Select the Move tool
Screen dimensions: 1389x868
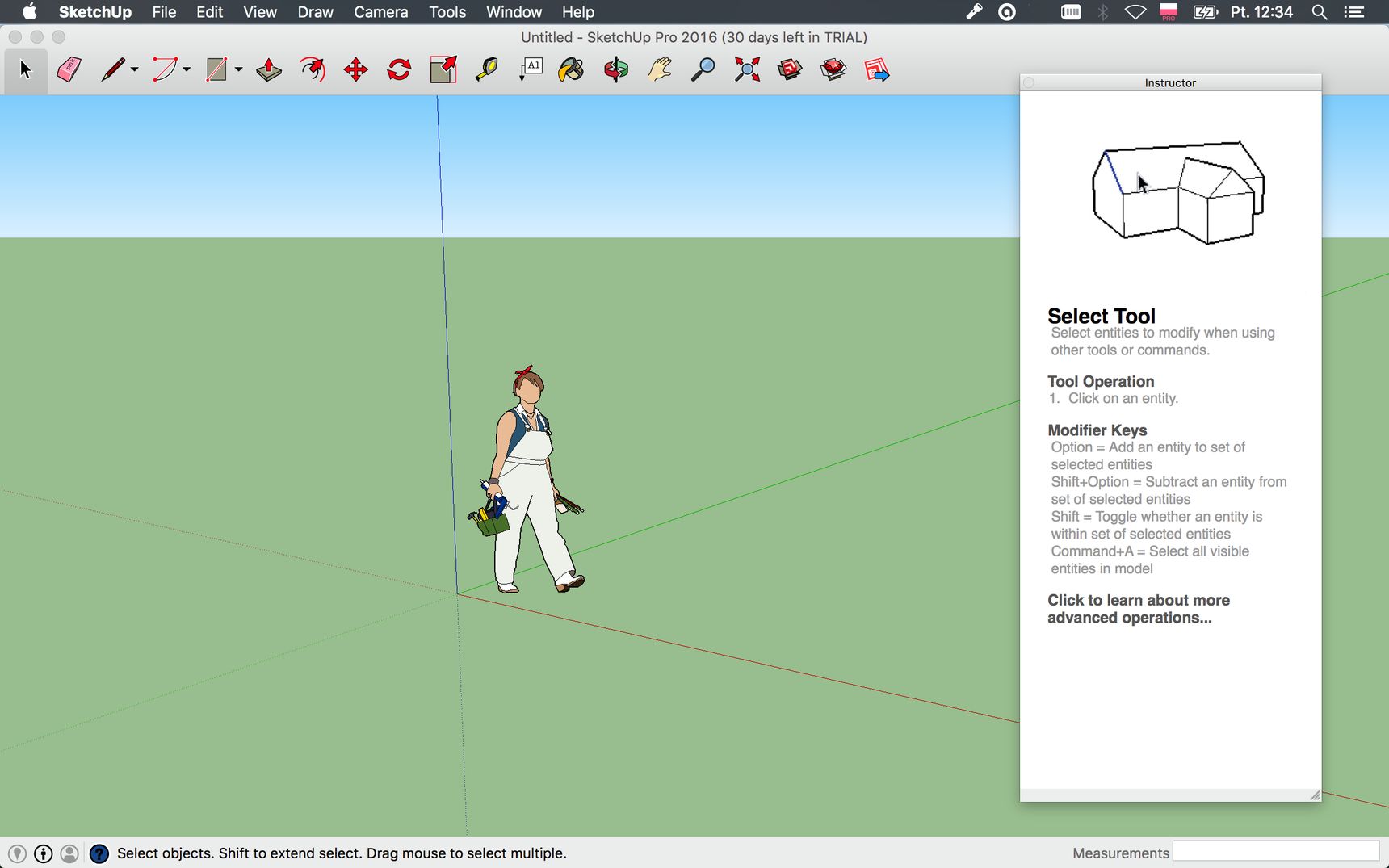point(356,70)
